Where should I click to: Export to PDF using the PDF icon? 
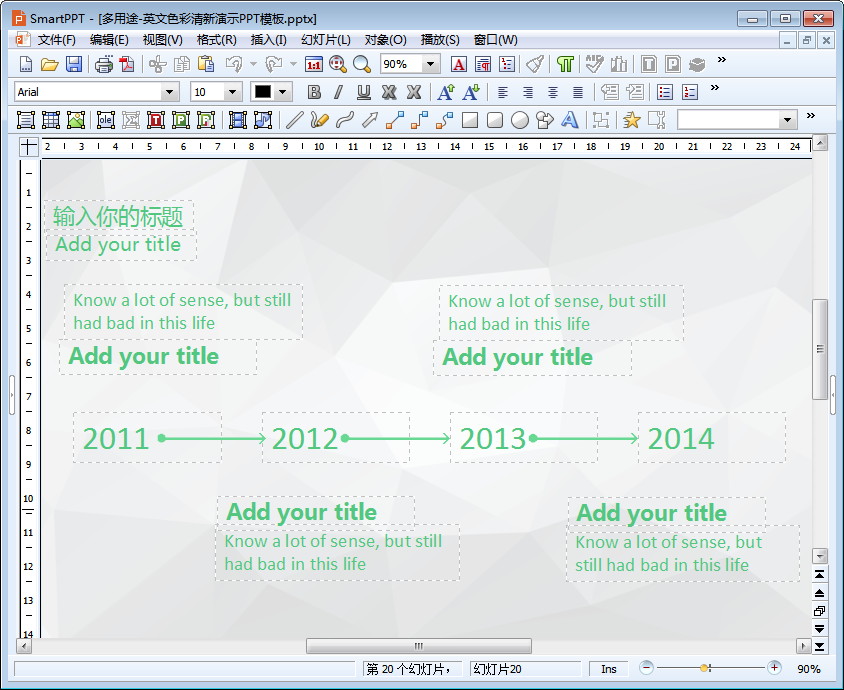tap(127, 64)
